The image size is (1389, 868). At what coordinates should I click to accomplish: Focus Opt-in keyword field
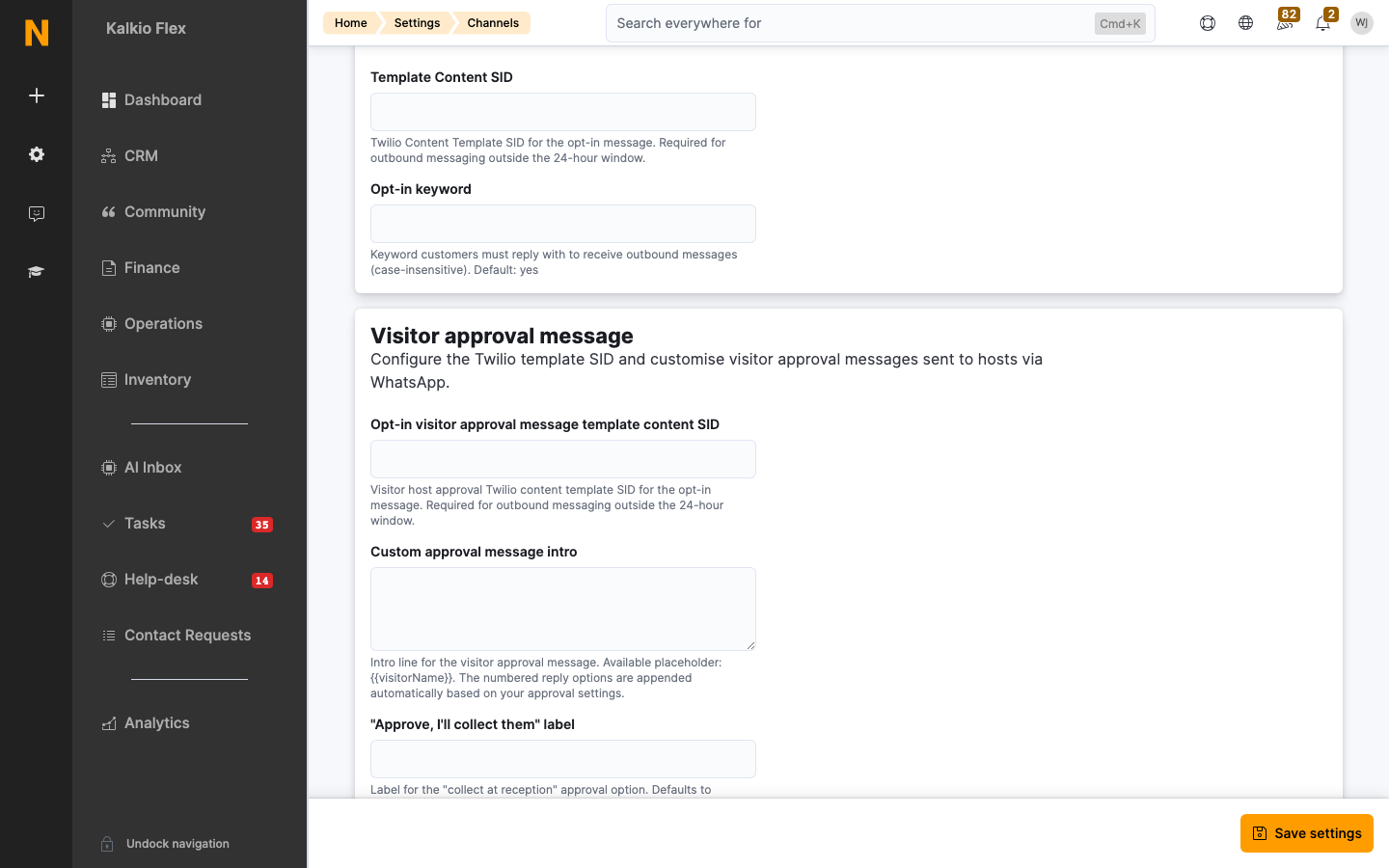coord(563,224)
